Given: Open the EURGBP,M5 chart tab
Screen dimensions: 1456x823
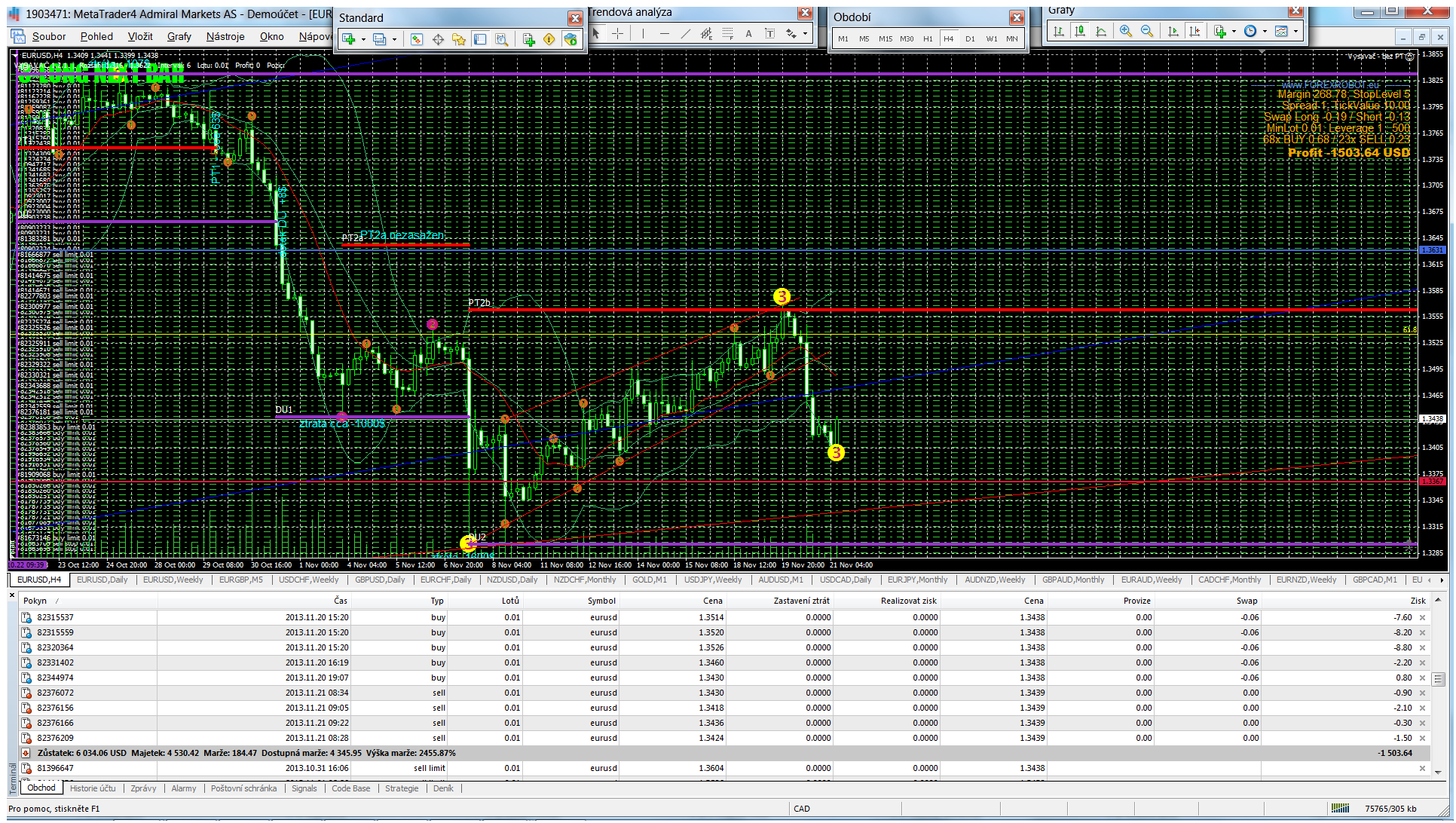Looking at the screenshot, I should point(241,580).
